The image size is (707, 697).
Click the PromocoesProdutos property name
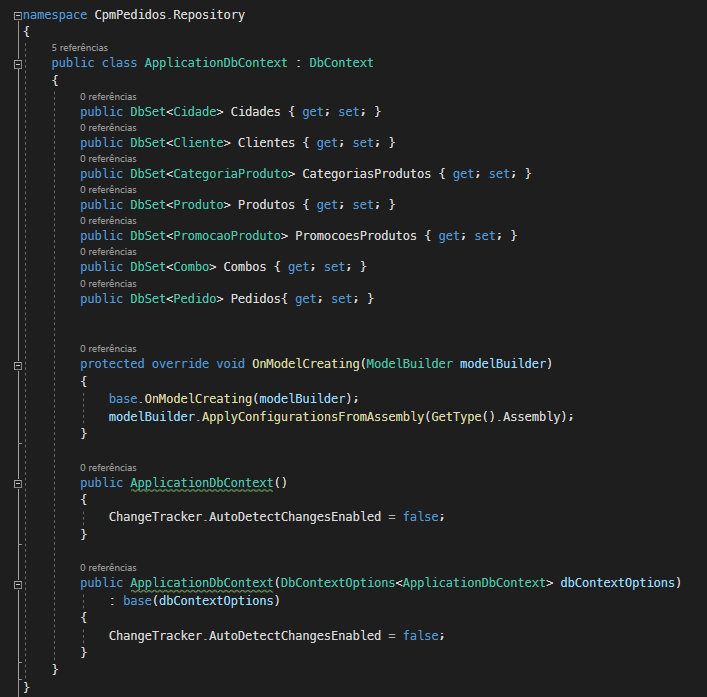356,236
